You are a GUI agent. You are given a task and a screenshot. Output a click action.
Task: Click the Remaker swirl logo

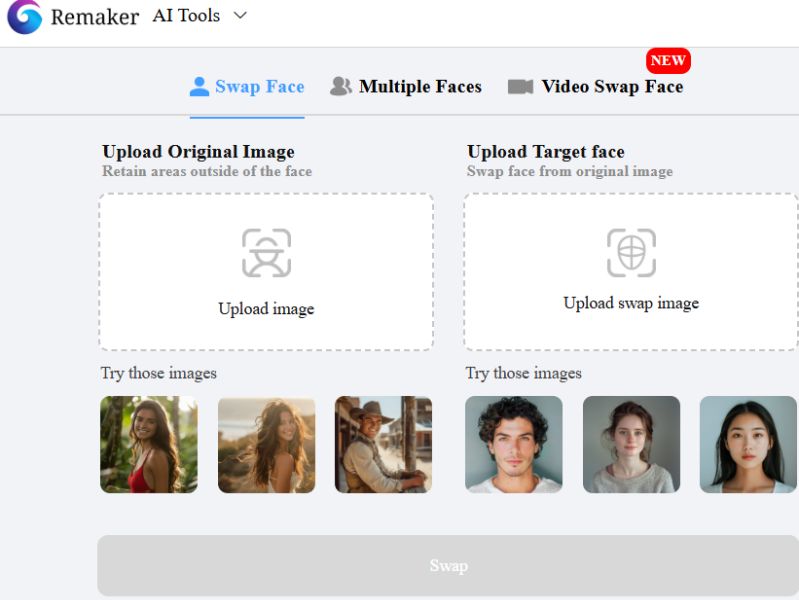pyautogui.click(x=24, y=17)
